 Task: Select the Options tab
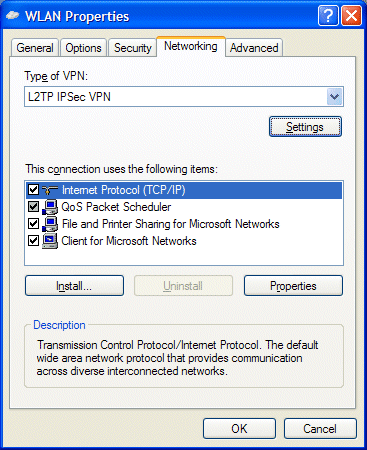tap(83, 48)
